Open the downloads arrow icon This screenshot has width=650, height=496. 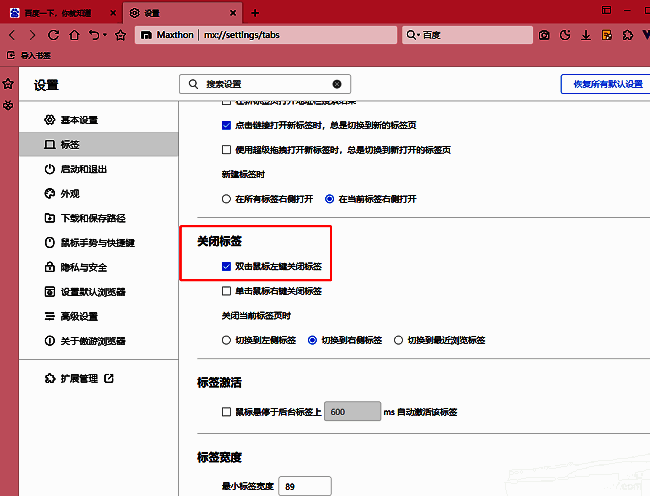click(x=584, y=35)
